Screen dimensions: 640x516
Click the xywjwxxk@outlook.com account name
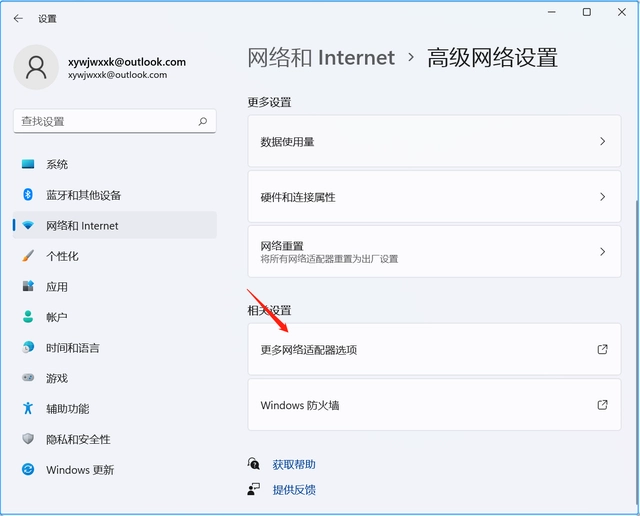pyautogui.click(x=127, y=62)
